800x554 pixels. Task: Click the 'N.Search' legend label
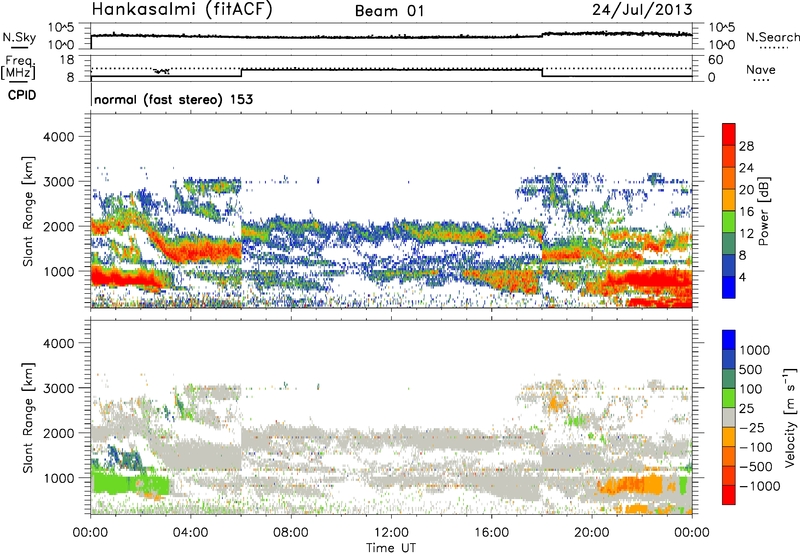tap(772, 37)
